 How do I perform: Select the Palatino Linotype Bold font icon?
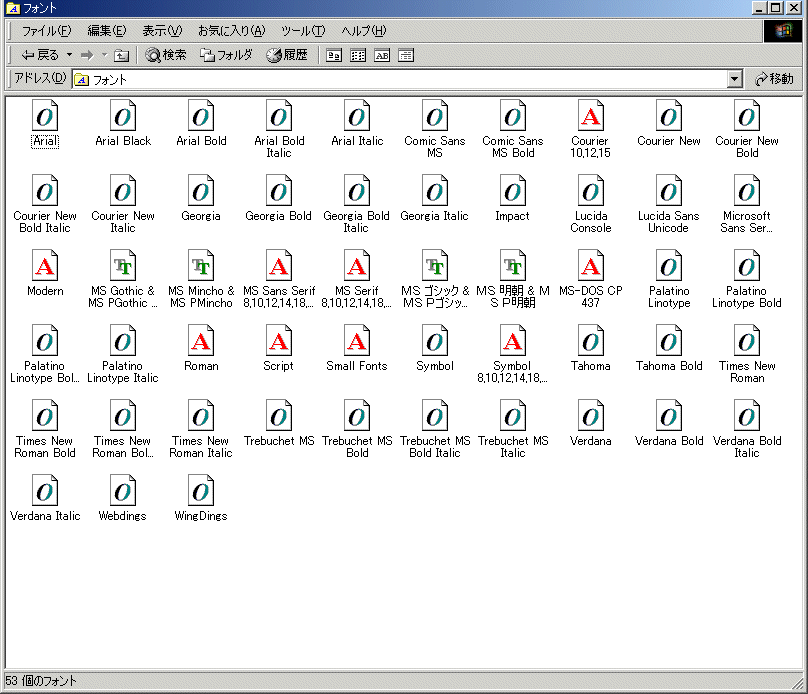pos(746,265)
